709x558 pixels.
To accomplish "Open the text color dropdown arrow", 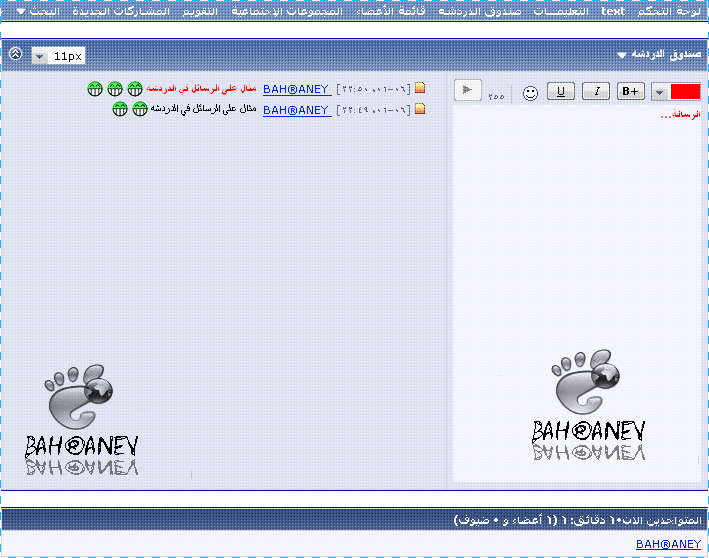I will [x=660, y=91].
